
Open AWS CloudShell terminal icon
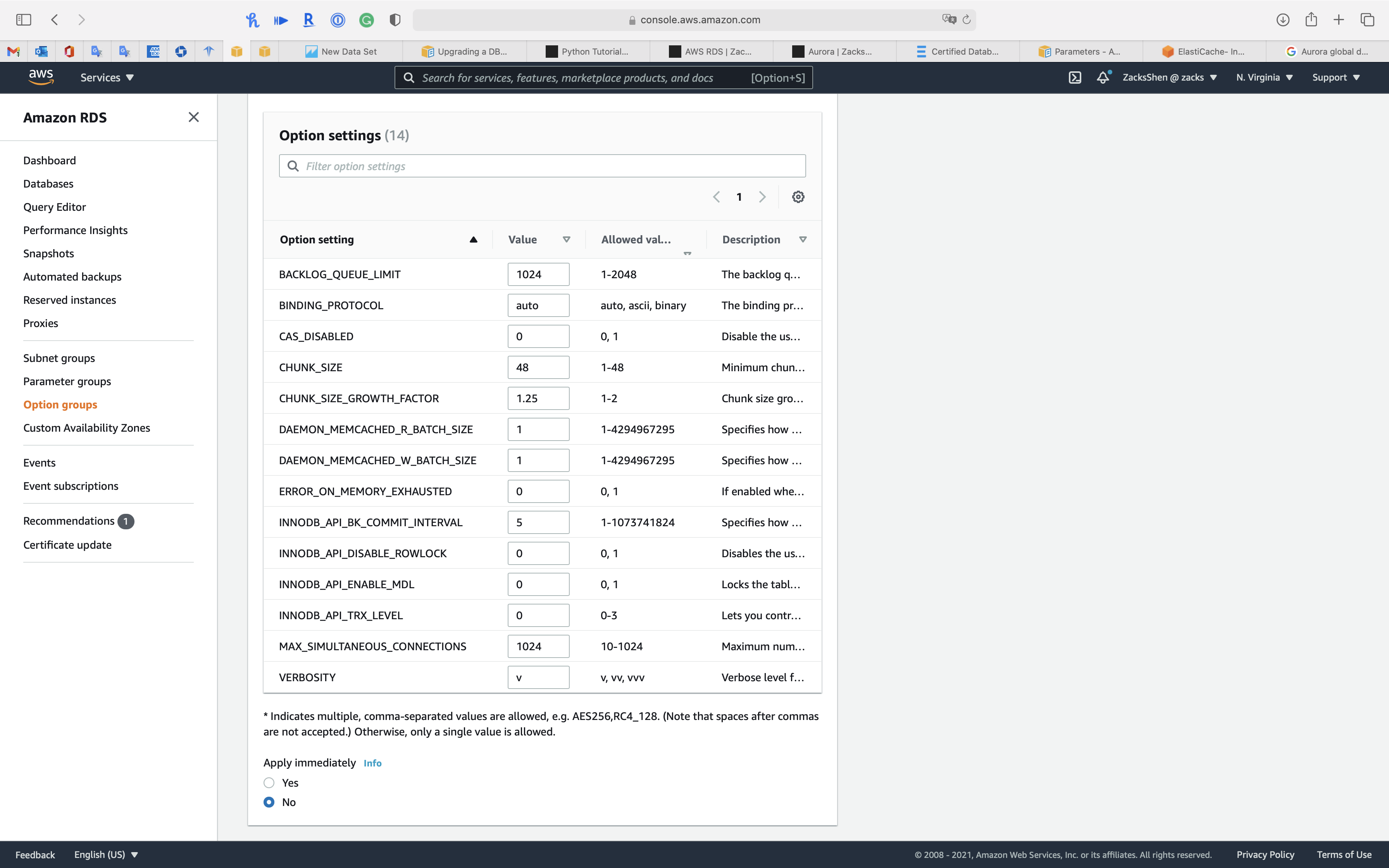click(1074, 77)
